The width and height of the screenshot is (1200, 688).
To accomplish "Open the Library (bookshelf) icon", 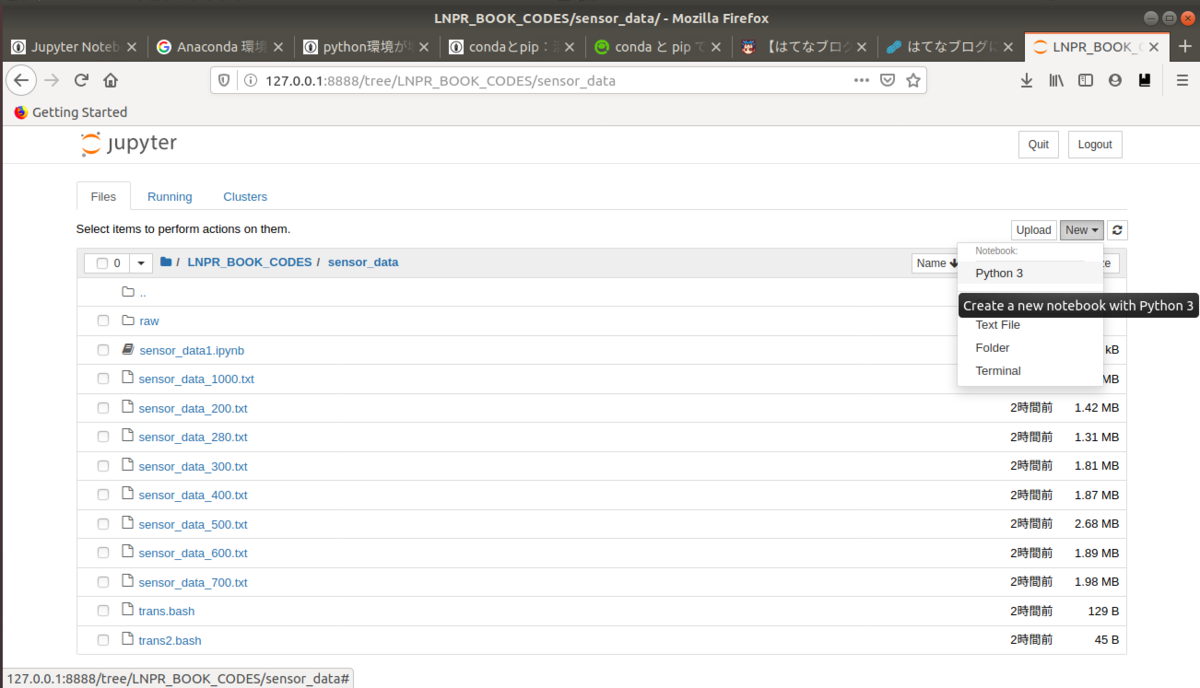I will click(x=1056, y=80).
